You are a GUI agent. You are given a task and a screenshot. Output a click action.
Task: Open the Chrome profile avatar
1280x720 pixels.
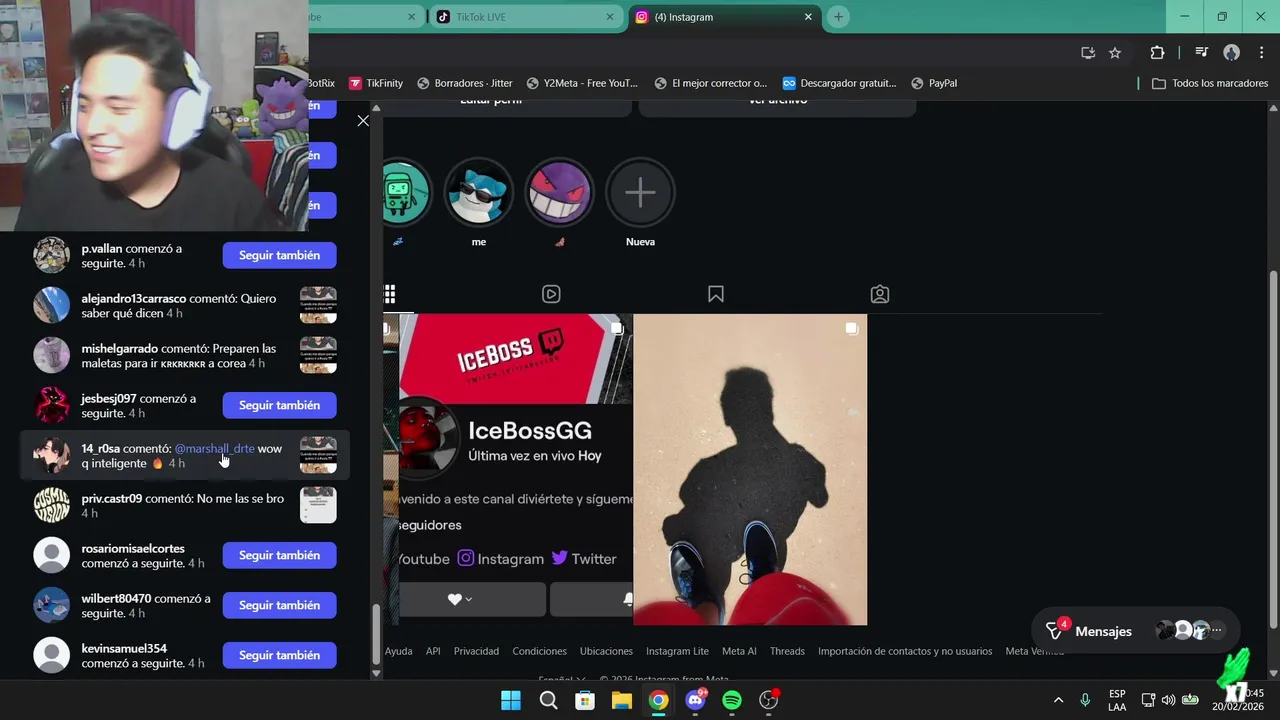1232,53
